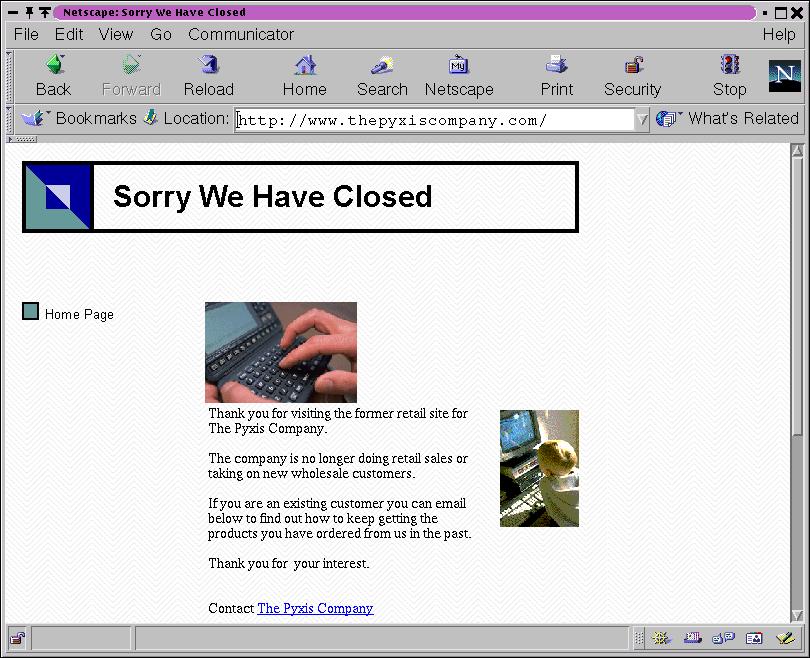Image resolution: width=810 pixels, height=658 pixels.
Task: Open the Mailbox icon in component bar
Action: click(x=692, y=638)
